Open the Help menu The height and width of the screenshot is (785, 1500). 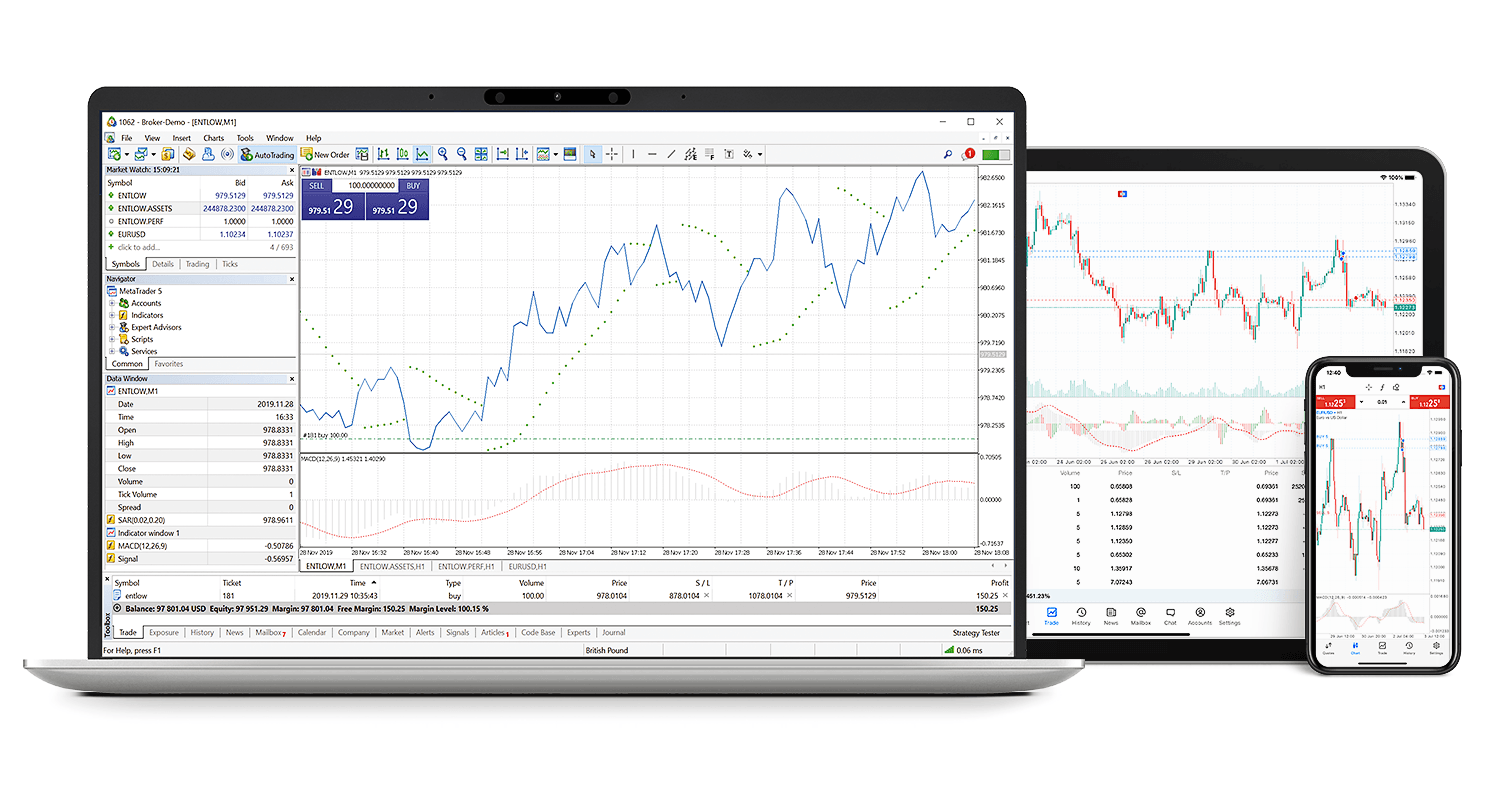point(313,138)
